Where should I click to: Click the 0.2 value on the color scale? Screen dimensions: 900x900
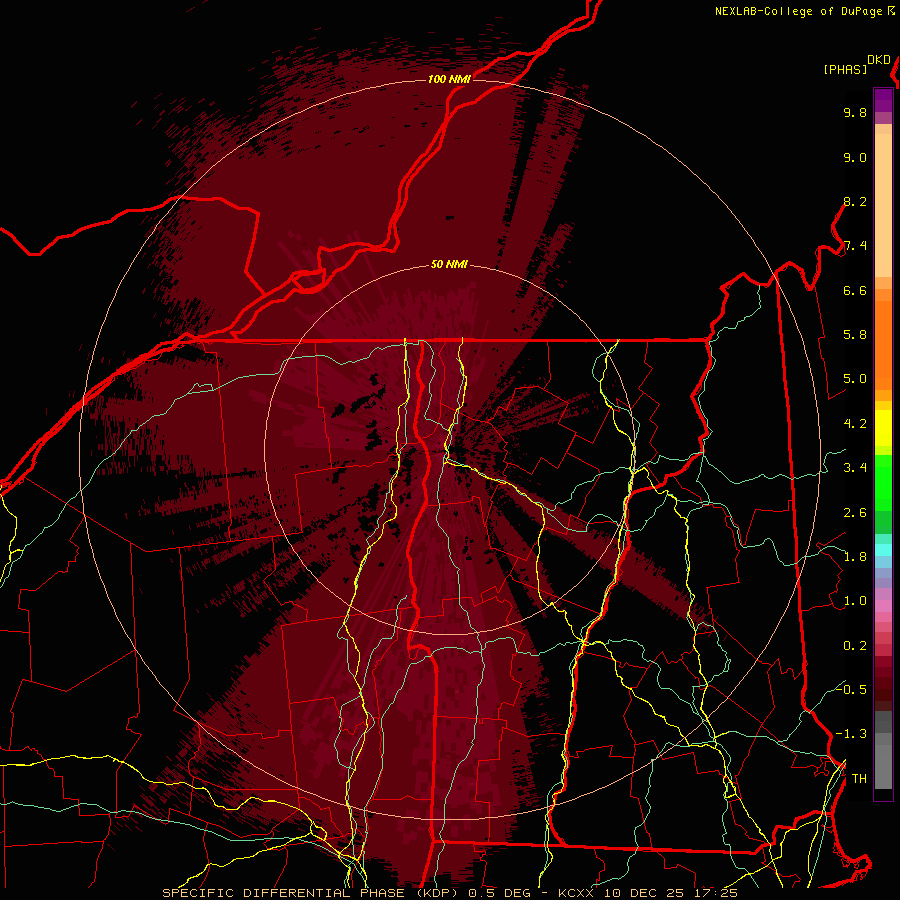coord(855,646)
